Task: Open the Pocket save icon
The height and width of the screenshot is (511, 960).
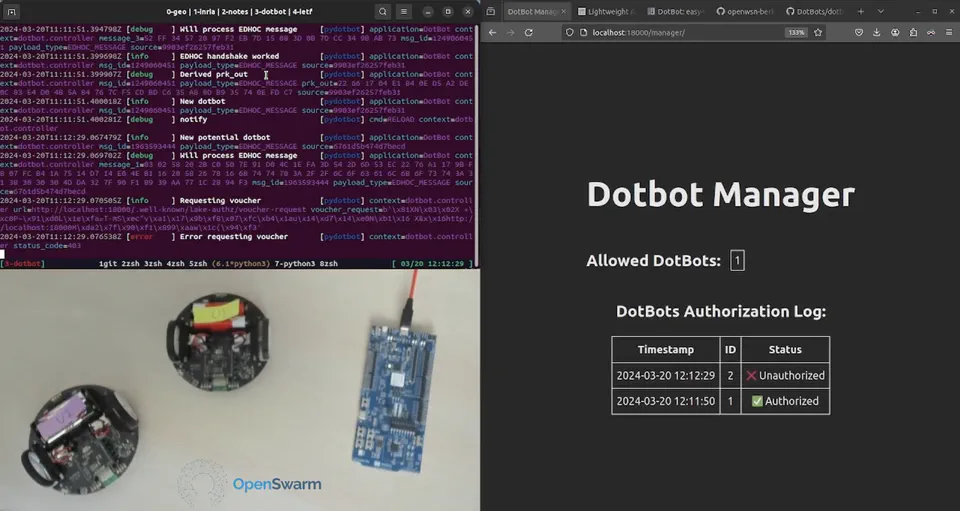Action: [859, 32]
